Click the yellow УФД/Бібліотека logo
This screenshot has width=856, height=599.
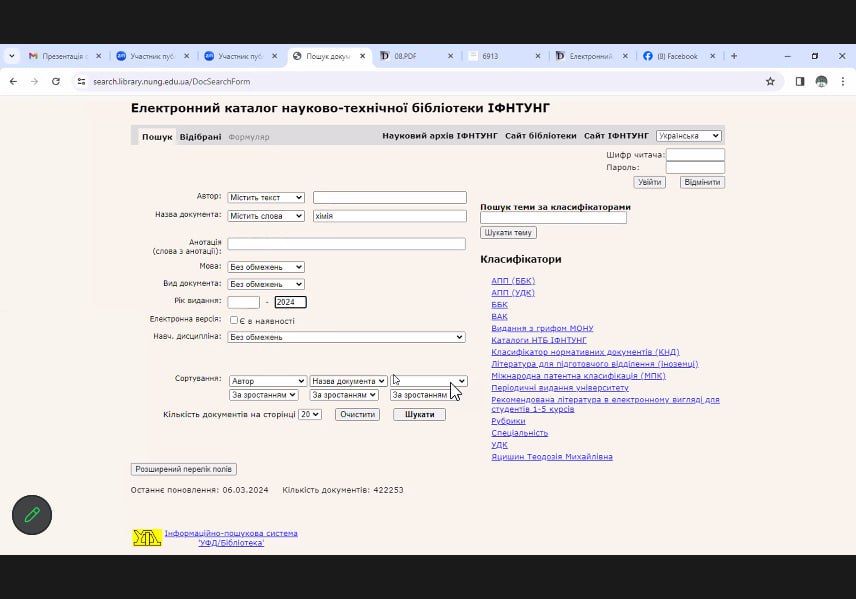[147, 538]
